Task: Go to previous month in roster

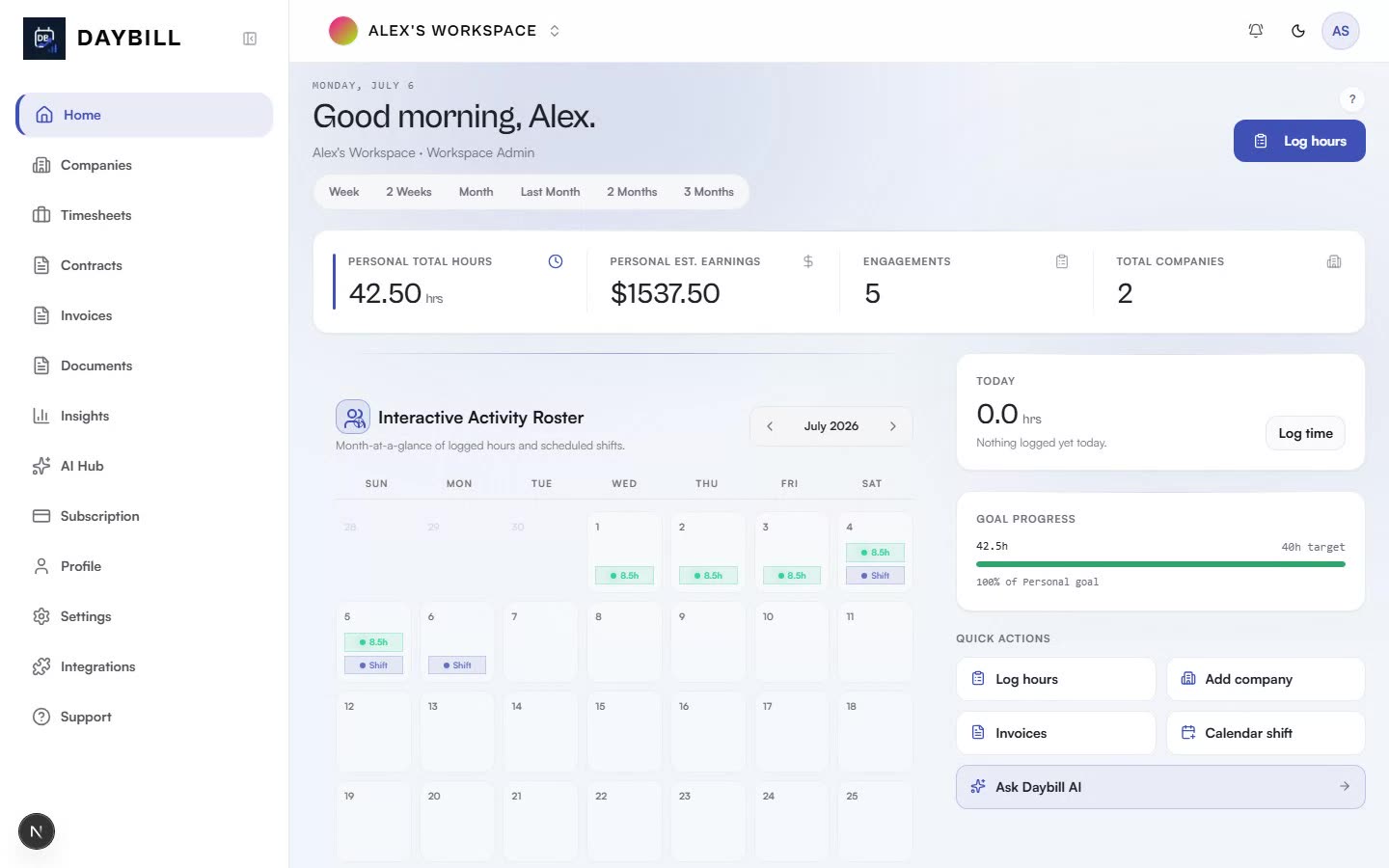Action: click(x=770, y=426)
